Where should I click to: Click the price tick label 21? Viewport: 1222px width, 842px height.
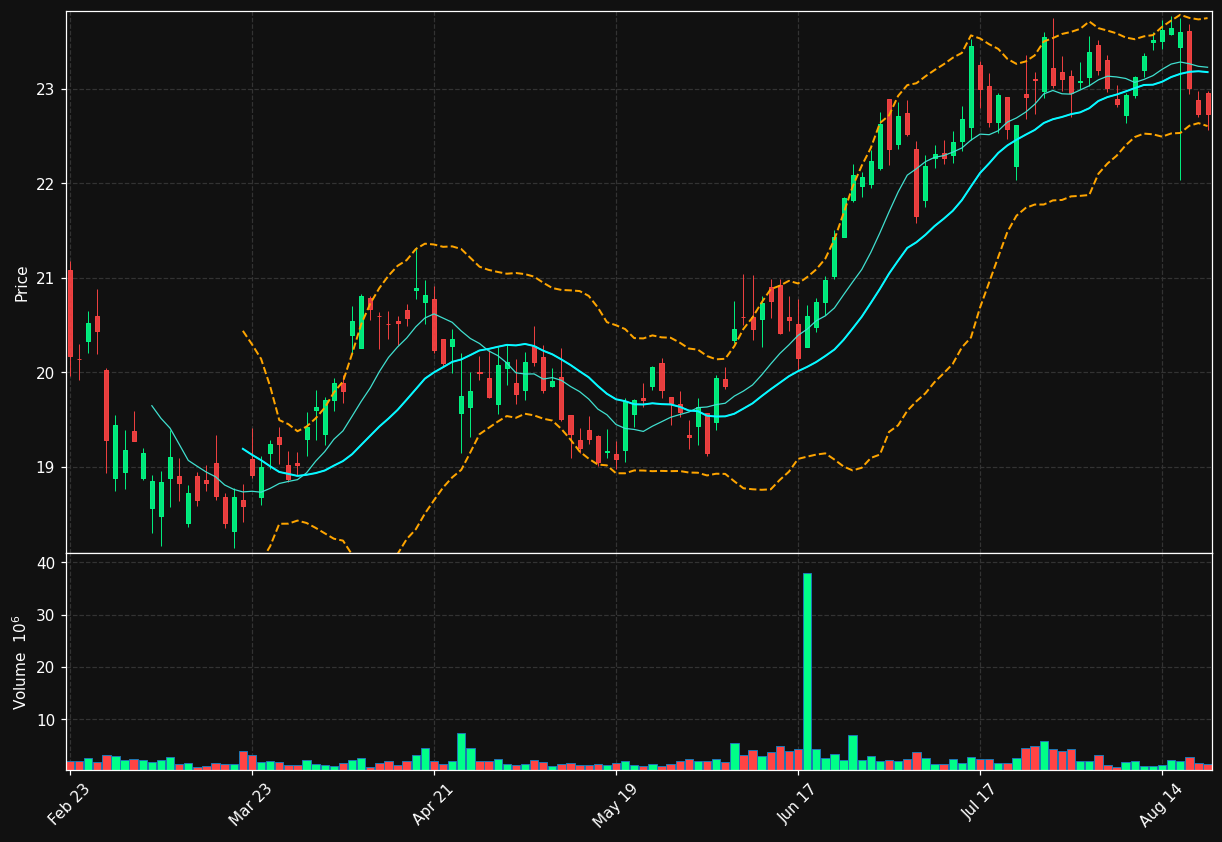[x=45, y=278]
